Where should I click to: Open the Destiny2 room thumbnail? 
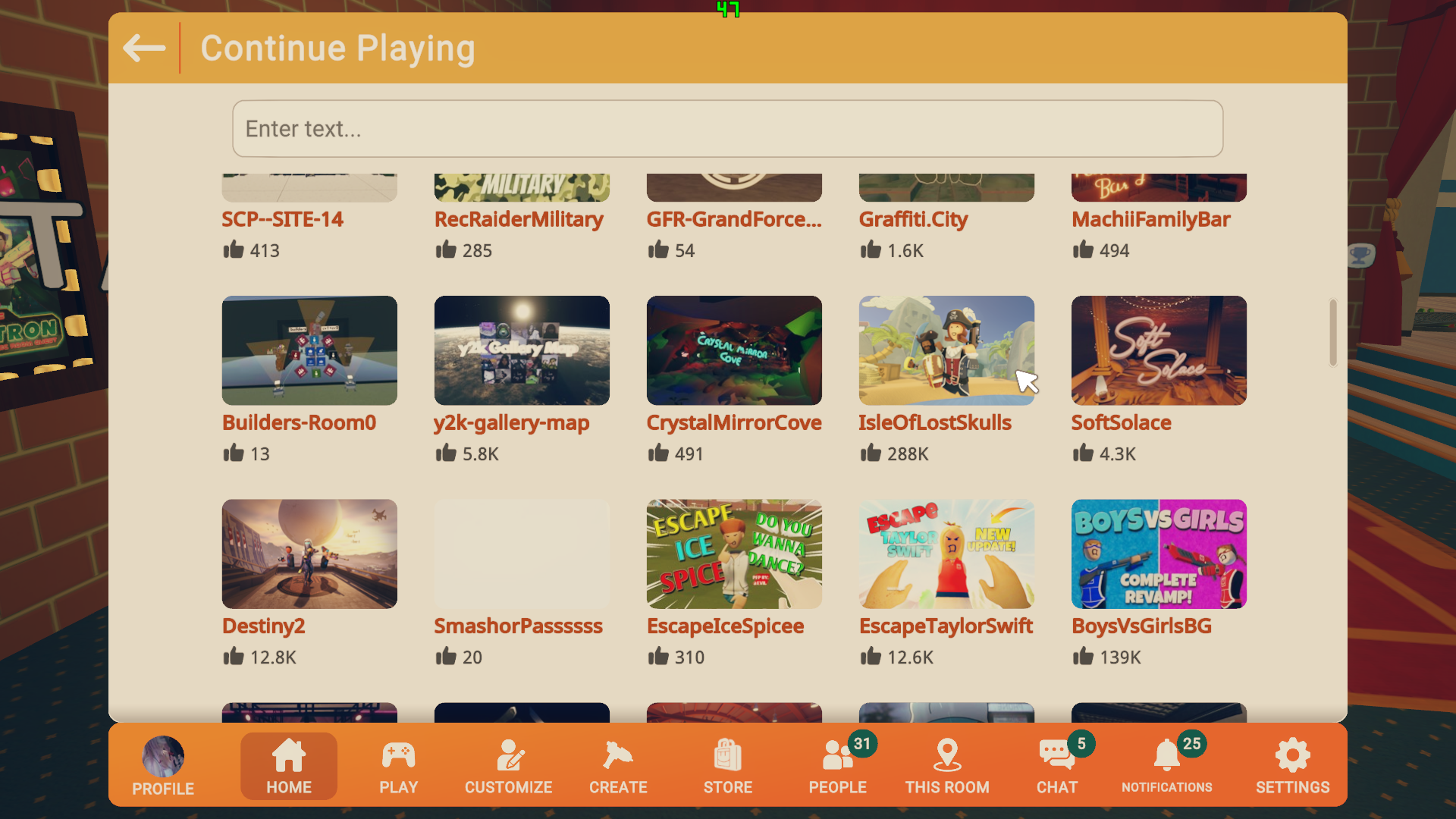pos(309,554)
